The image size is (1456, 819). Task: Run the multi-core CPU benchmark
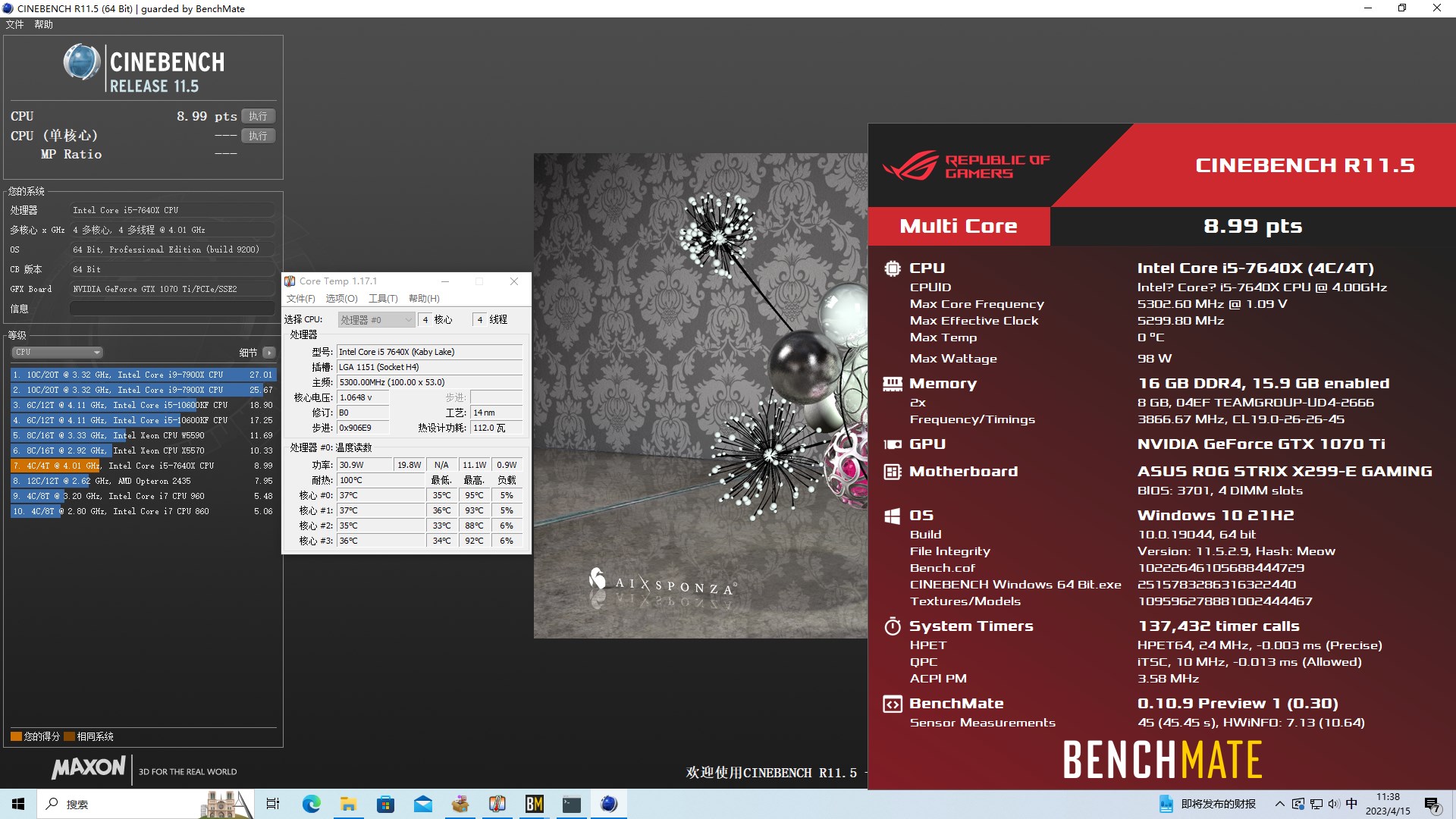pos(258,116)
